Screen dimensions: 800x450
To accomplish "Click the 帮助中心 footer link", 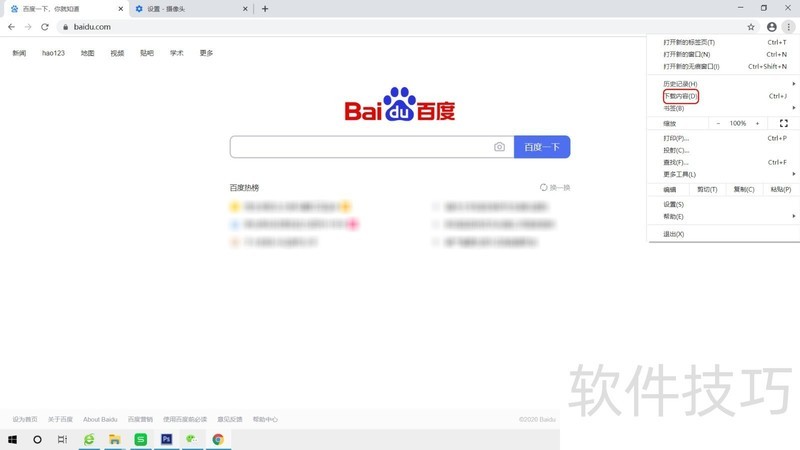I will point(265,419).
